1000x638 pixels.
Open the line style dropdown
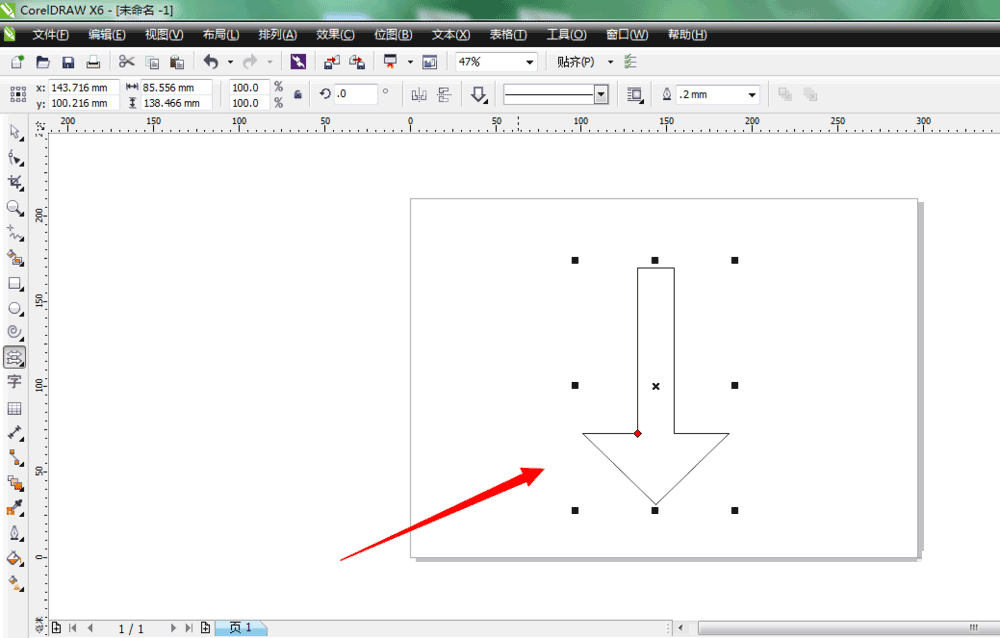601,95
